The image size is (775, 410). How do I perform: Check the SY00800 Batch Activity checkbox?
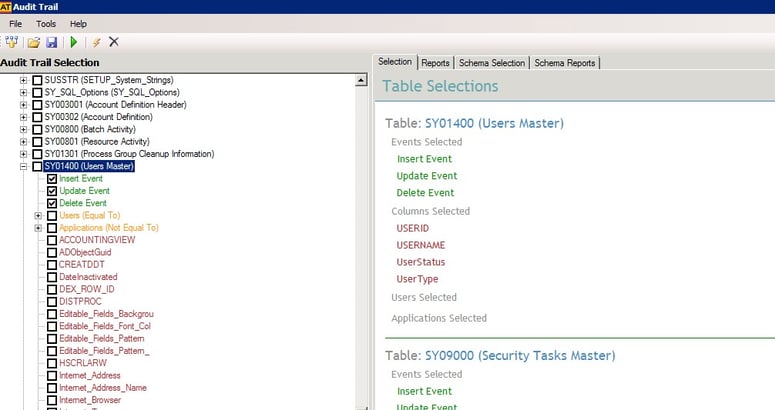[37, 129]
